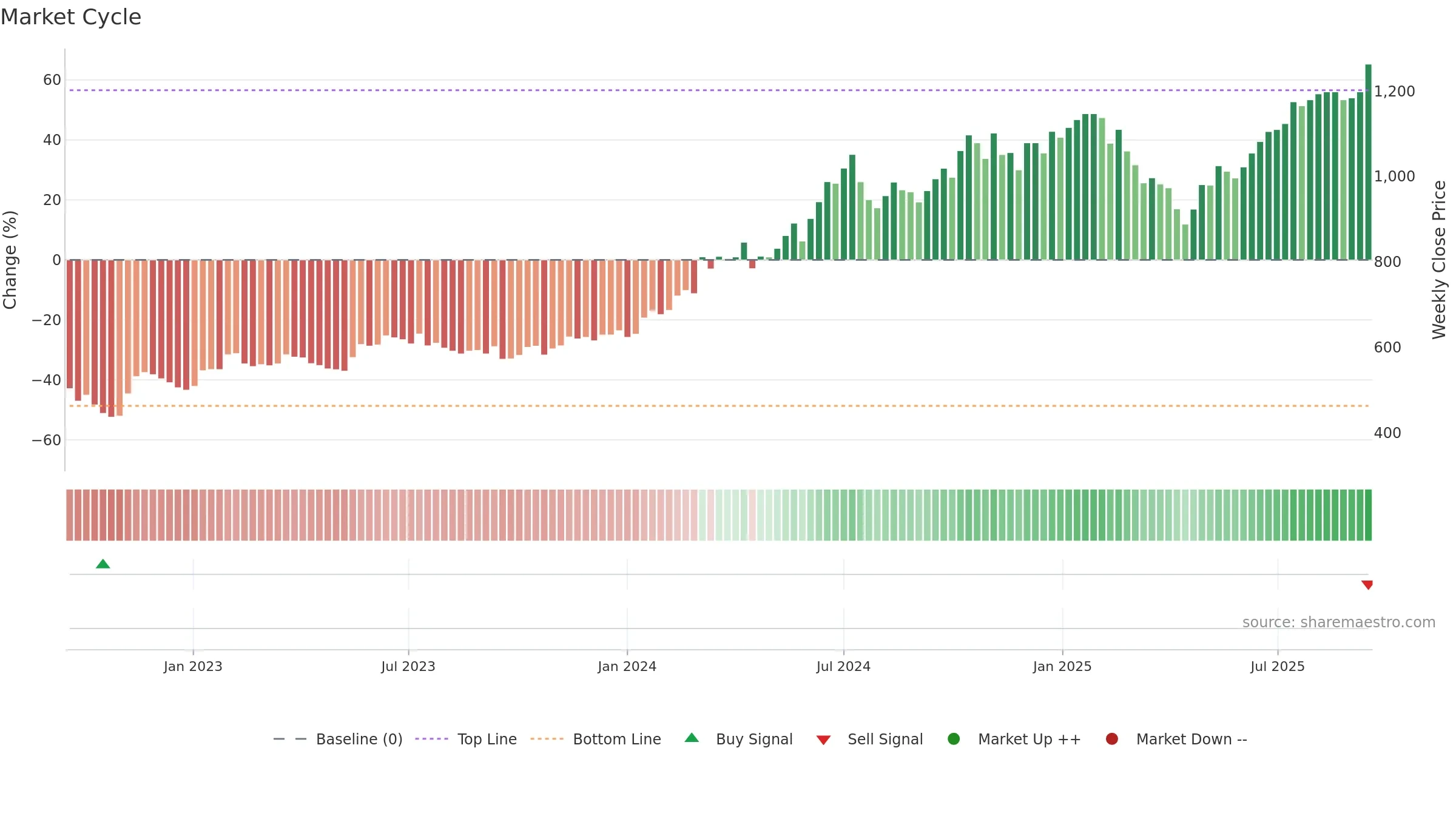
Task: Toggle Market Down -- legend entry
Action: (x=1176, y=739)
